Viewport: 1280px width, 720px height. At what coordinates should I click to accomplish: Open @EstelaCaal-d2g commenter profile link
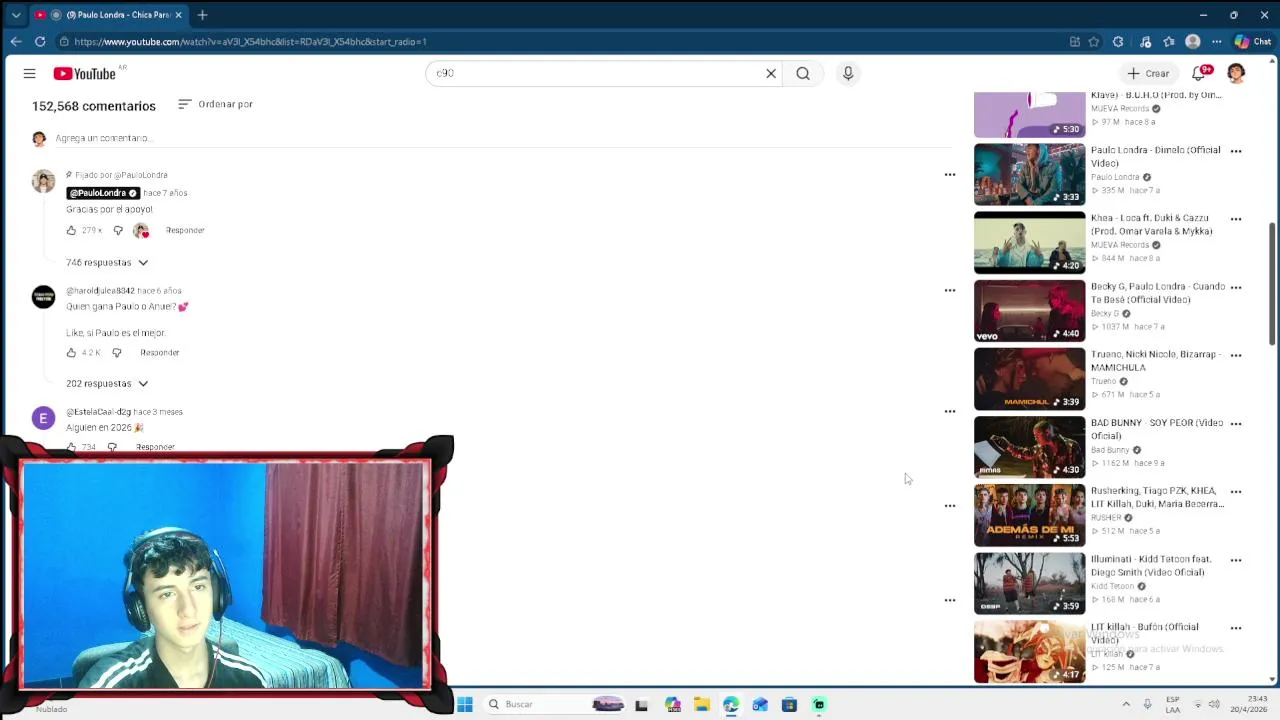(x=98, y=412)
